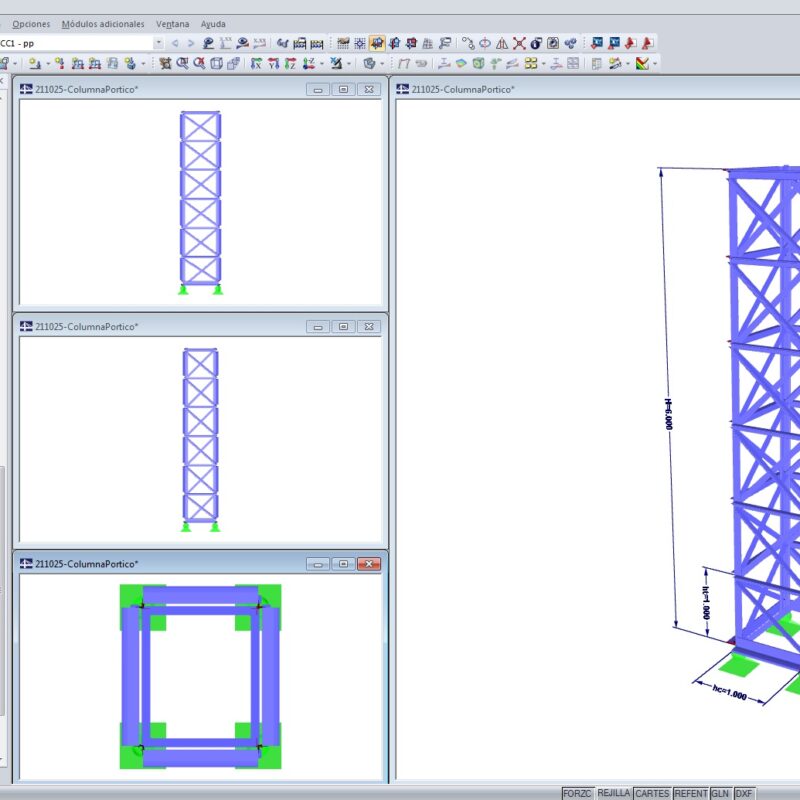Click the mirror triangle icon
800x800 pixels.
pyautogui.click(x=502, y=43)
